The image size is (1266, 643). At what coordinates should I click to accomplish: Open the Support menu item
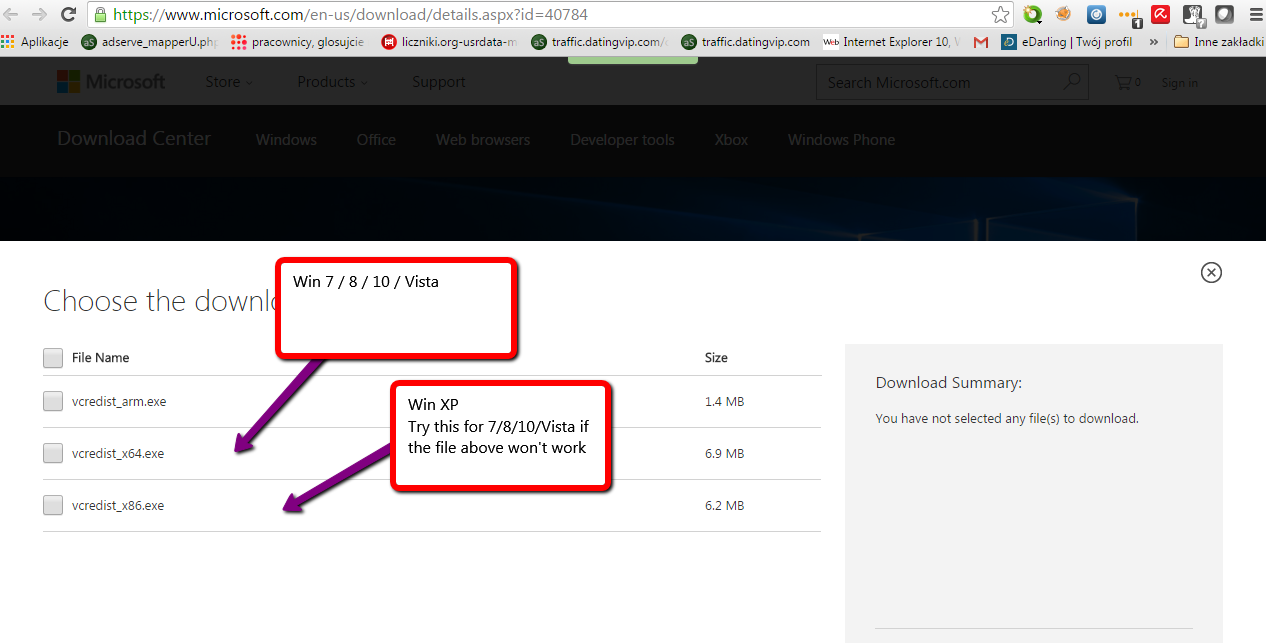point(438,82)
